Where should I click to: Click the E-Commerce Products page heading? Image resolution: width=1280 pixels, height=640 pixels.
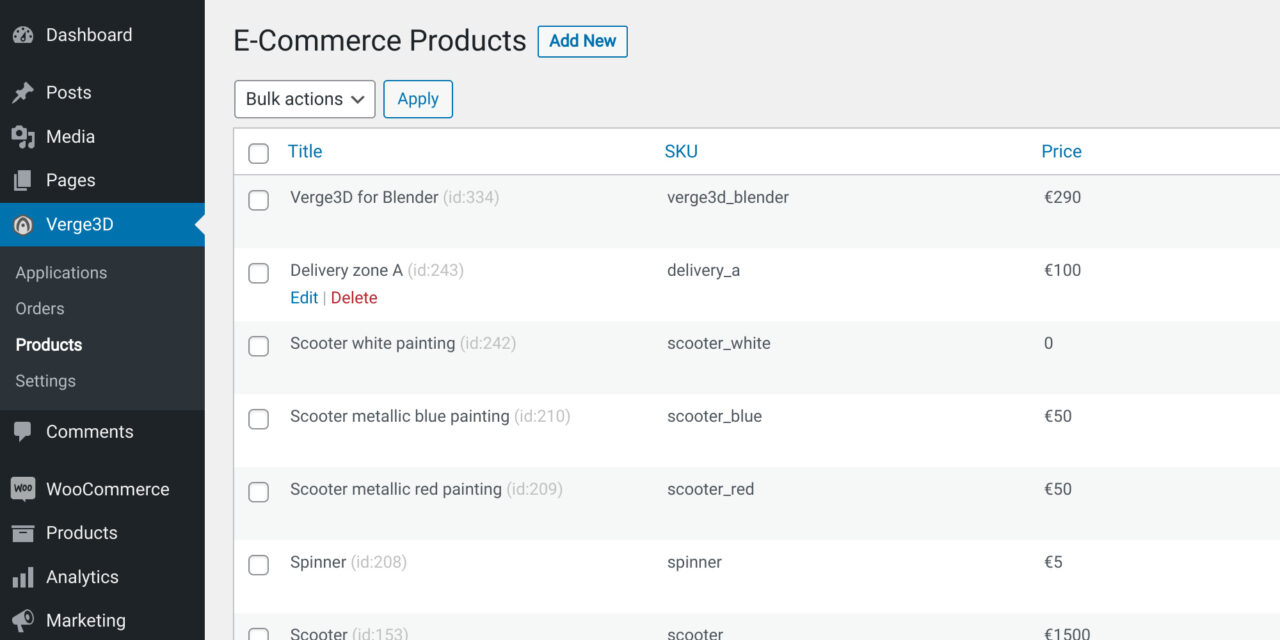pos(380,41)
